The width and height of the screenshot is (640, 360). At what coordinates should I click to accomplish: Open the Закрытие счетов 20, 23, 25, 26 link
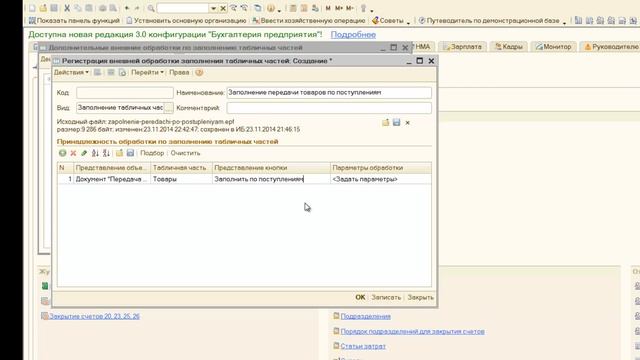[x=94, y=316]
